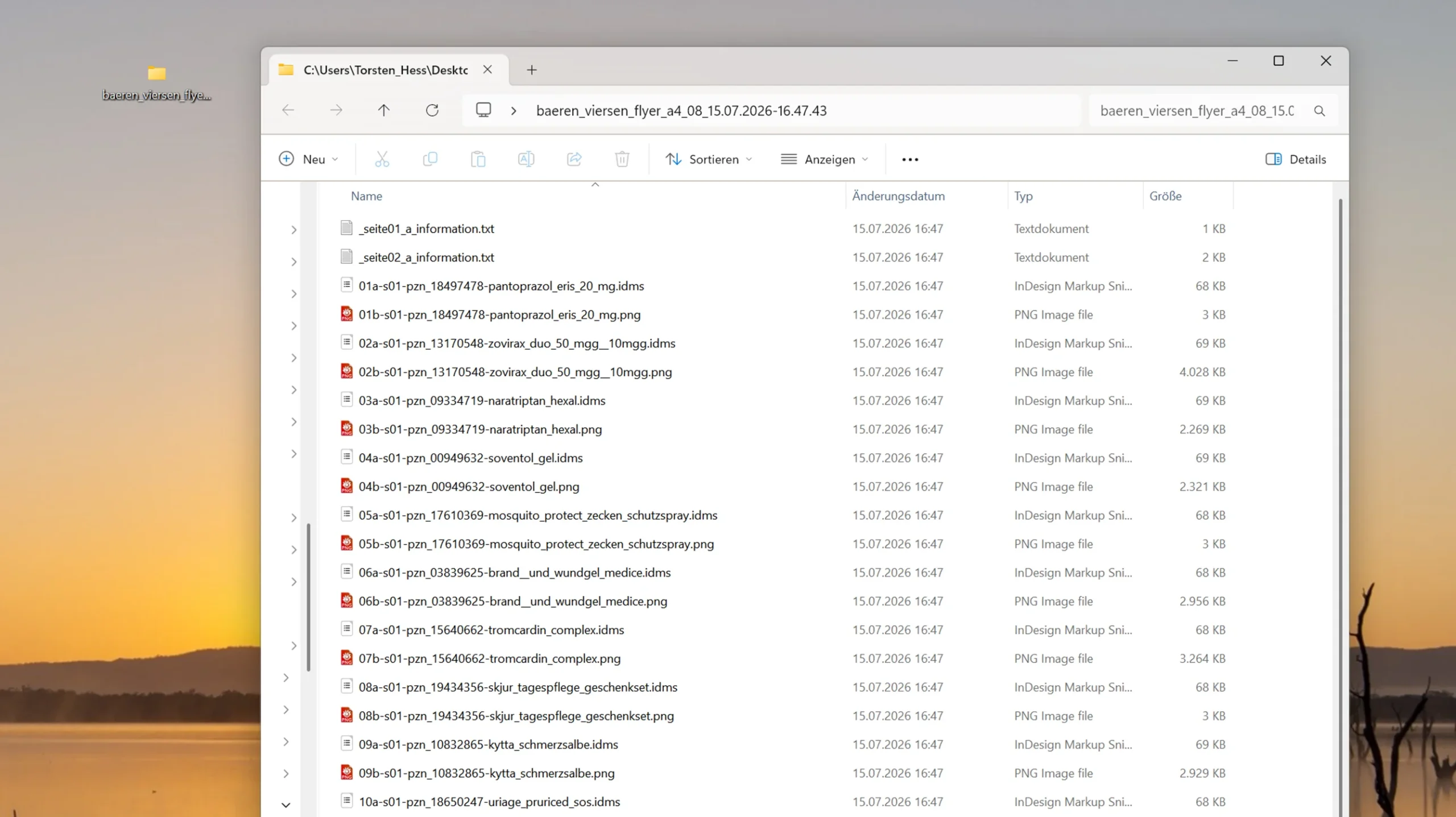
Task: Expand the address bar path chevron
Action: (x=514, y=111)
